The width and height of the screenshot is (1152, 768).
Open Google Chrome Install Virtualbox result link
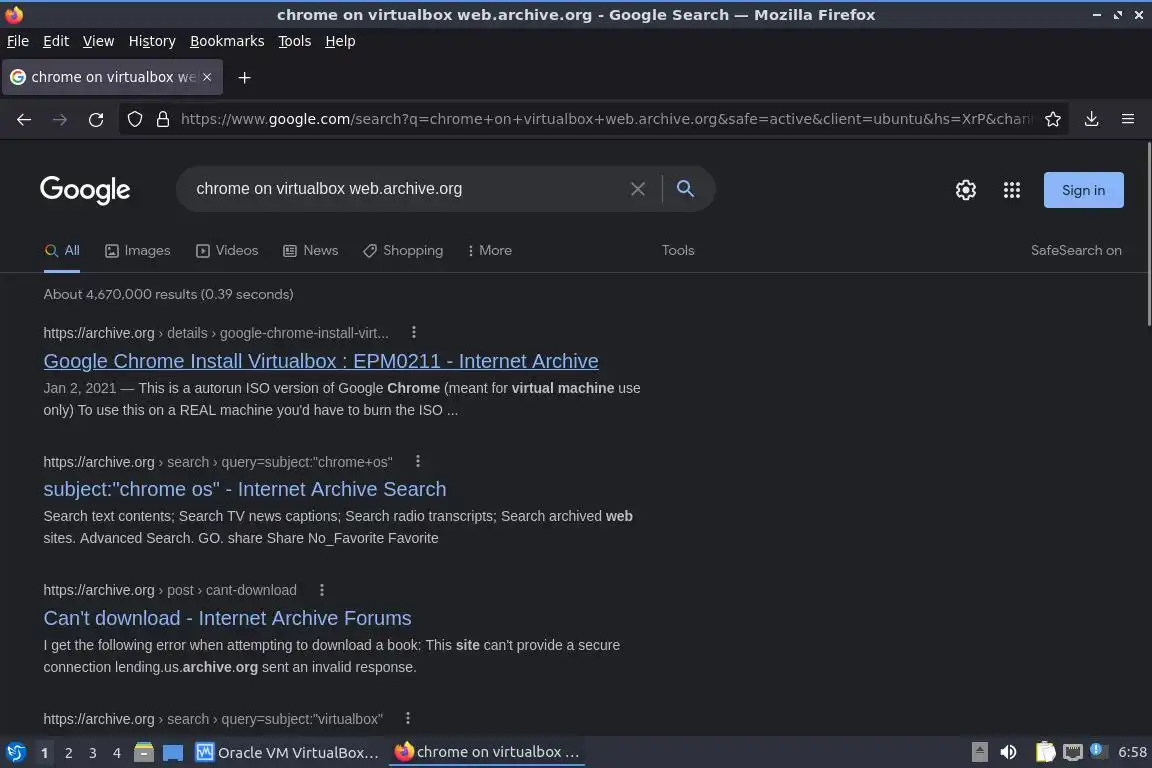point(321,361)
